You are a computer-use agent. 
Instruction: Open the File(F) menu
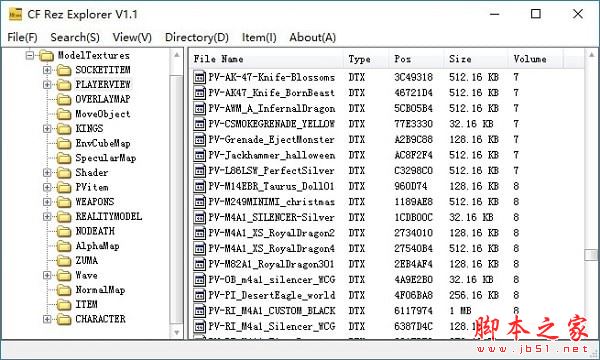23,37
